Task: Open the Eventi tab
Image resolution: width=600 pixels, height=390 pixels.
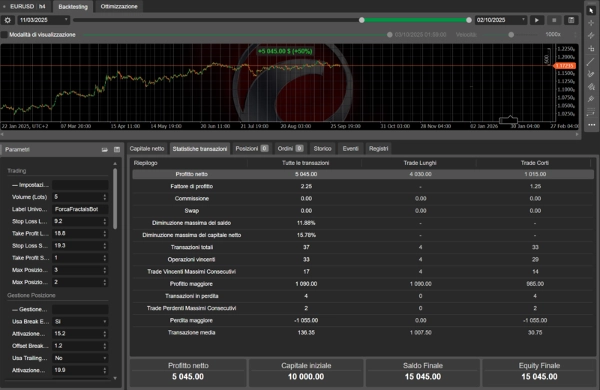Action: (x=351, y=148)
